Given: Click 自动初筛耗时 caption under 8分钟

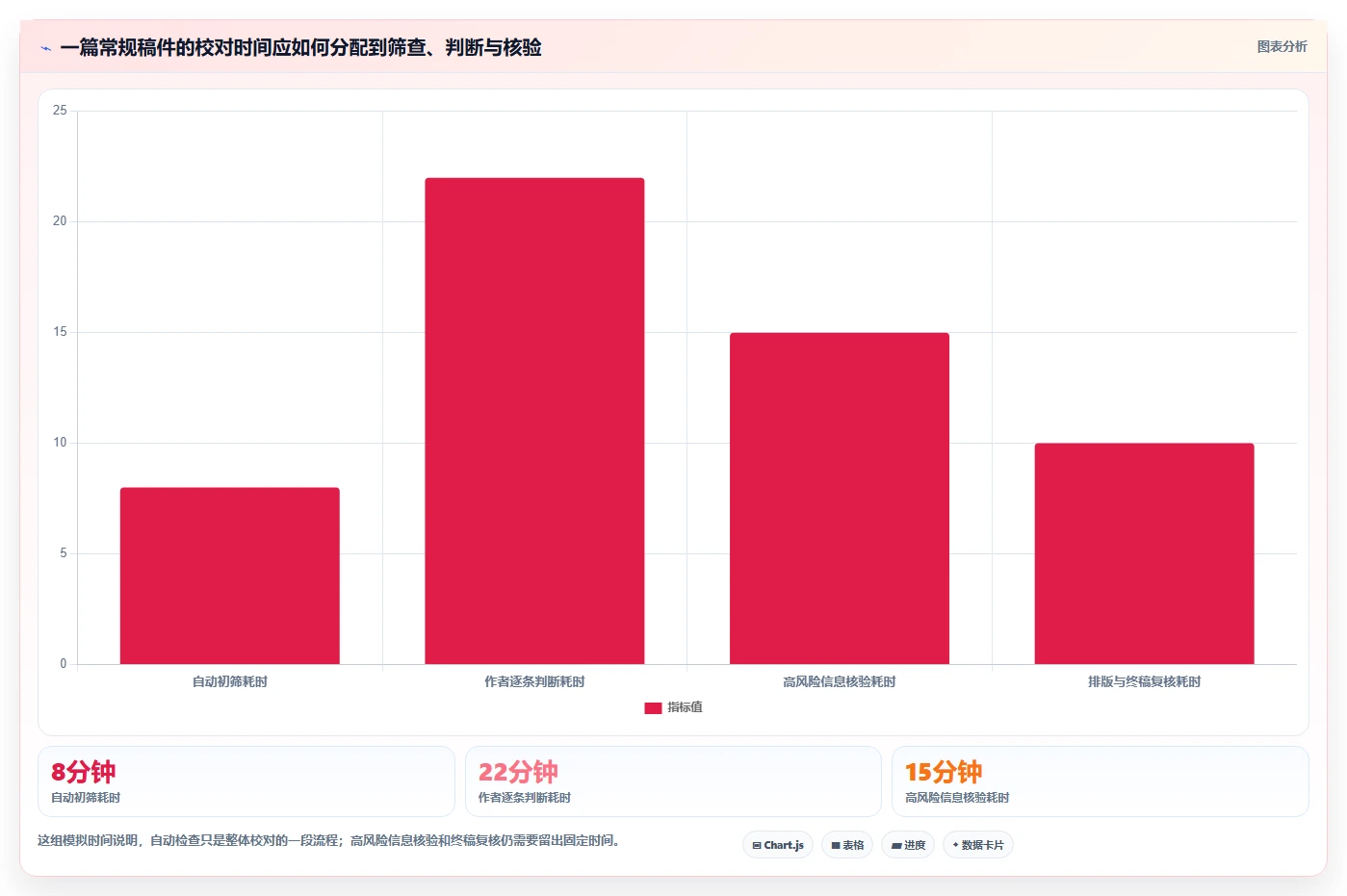Looking at the screenshot, I should (86, 798).
